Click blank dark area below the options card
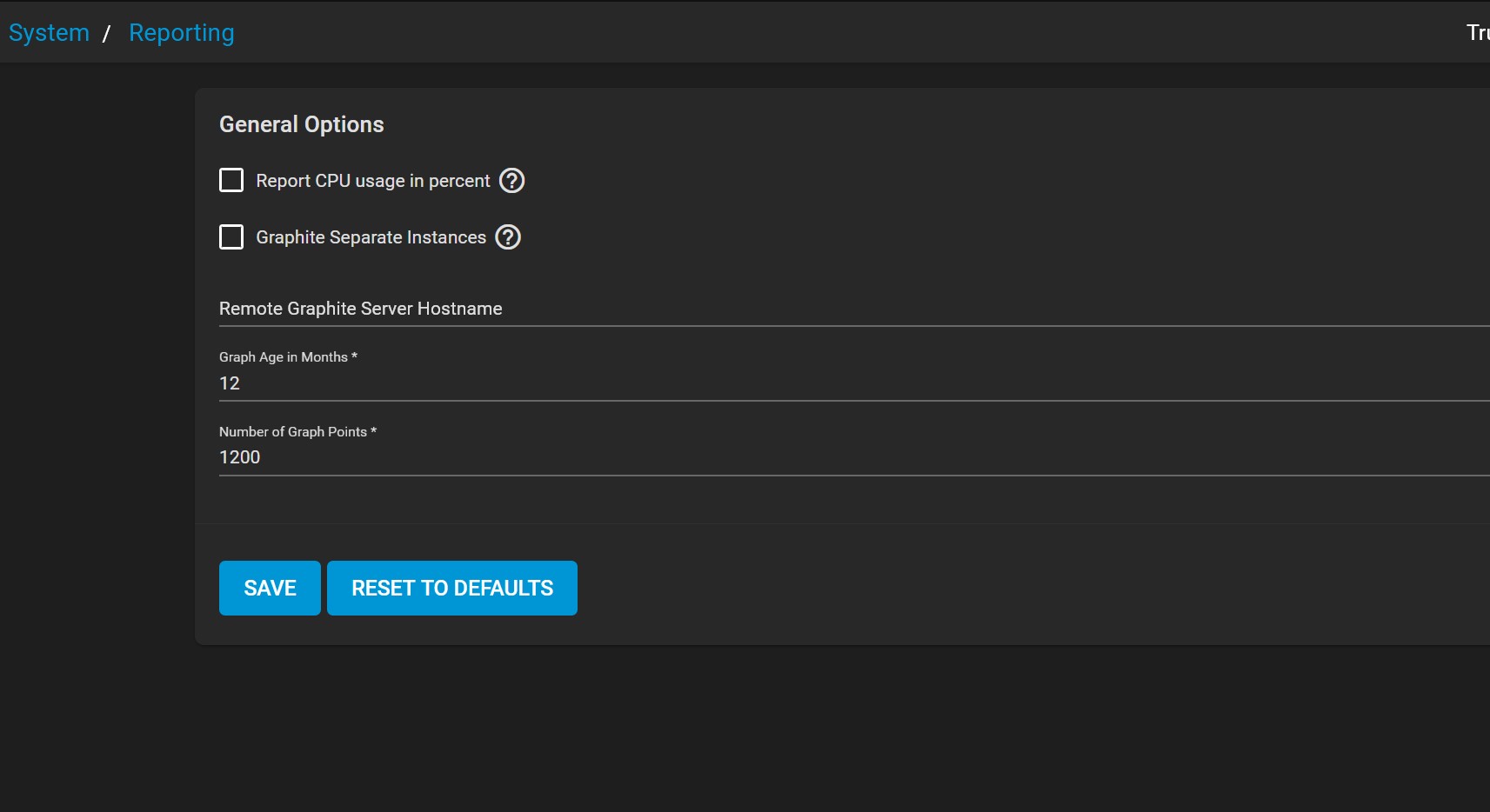The width and height of the screenshot is (1490, 812). [783, 730]
